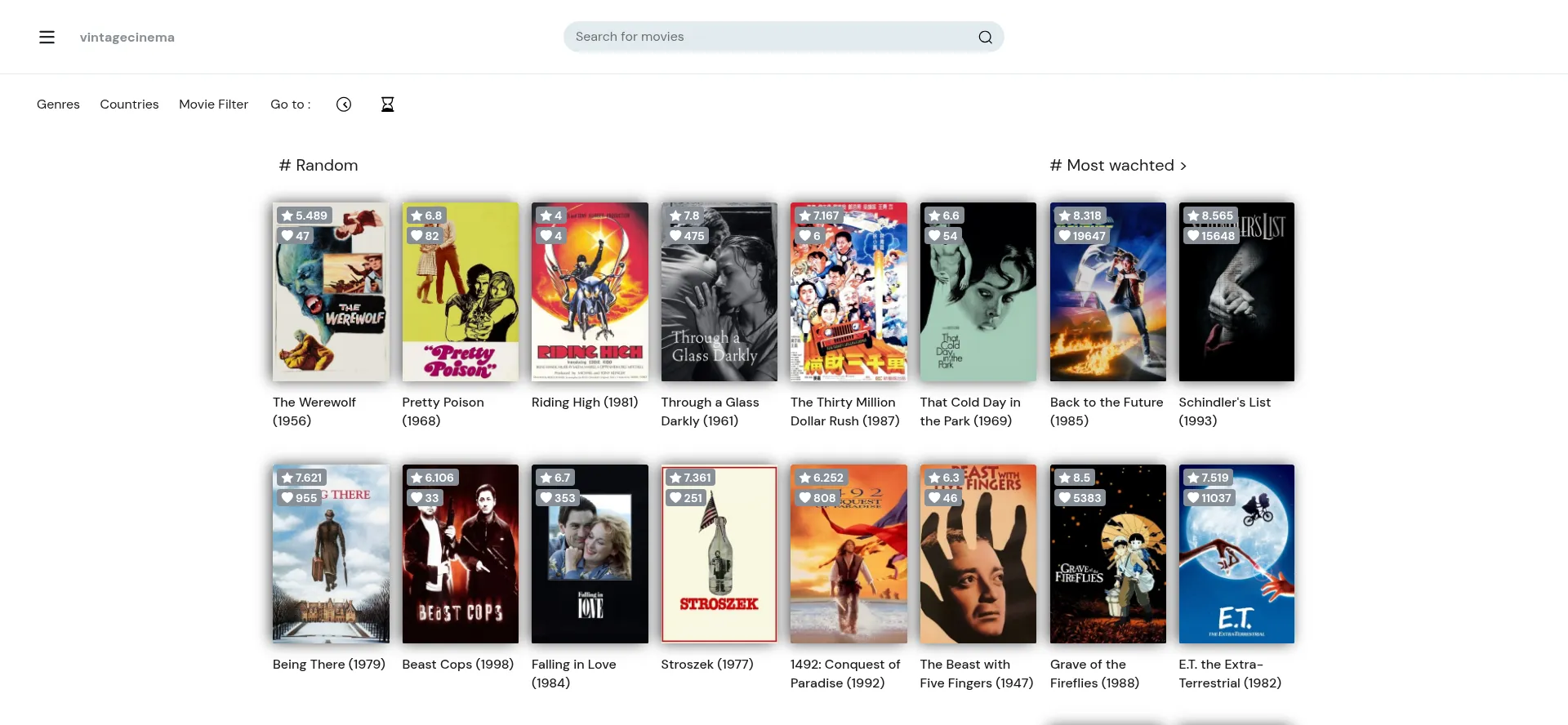Open the hourglass watch-later icon
This screenshot has width=1568, height=725.
(x=388, y=105)
